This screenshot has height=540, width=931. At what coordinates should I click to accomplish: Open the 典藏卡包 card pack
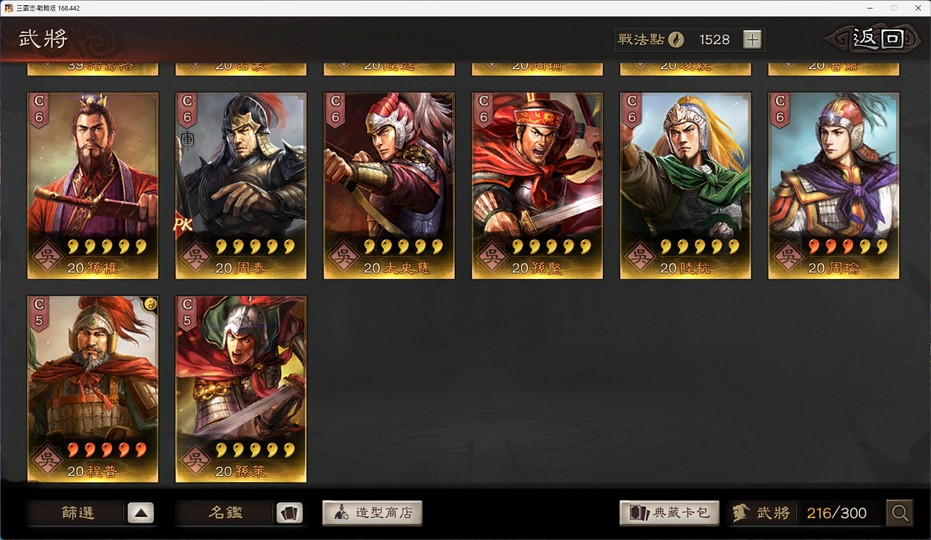point(669,513)
